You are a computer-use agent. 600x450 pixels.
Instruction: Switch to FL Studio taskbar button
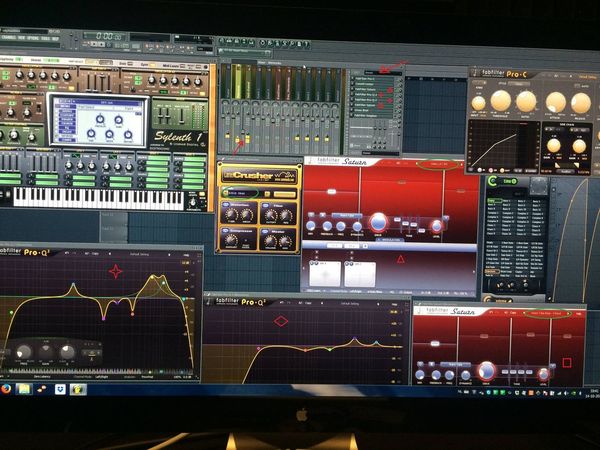[78, 390]
